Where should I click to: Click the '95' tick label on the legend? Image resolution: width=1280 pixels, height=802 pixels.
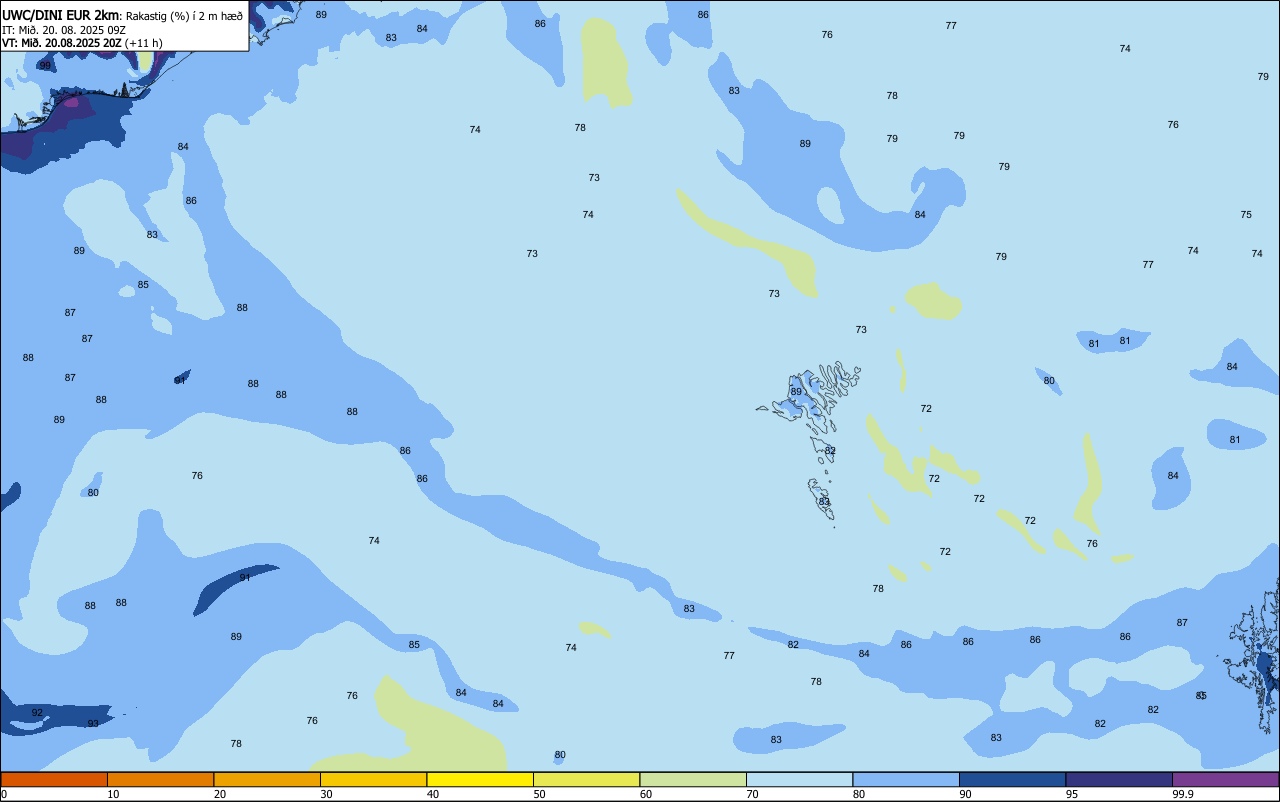coord(1072,794)
